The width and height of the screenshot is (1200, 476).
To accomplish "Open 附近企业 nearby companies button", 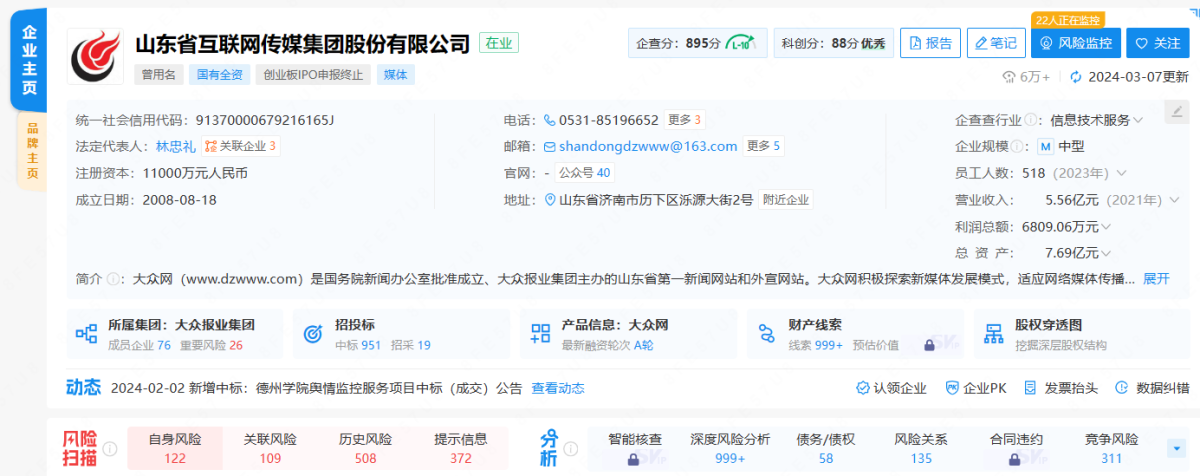I will 785,199.
